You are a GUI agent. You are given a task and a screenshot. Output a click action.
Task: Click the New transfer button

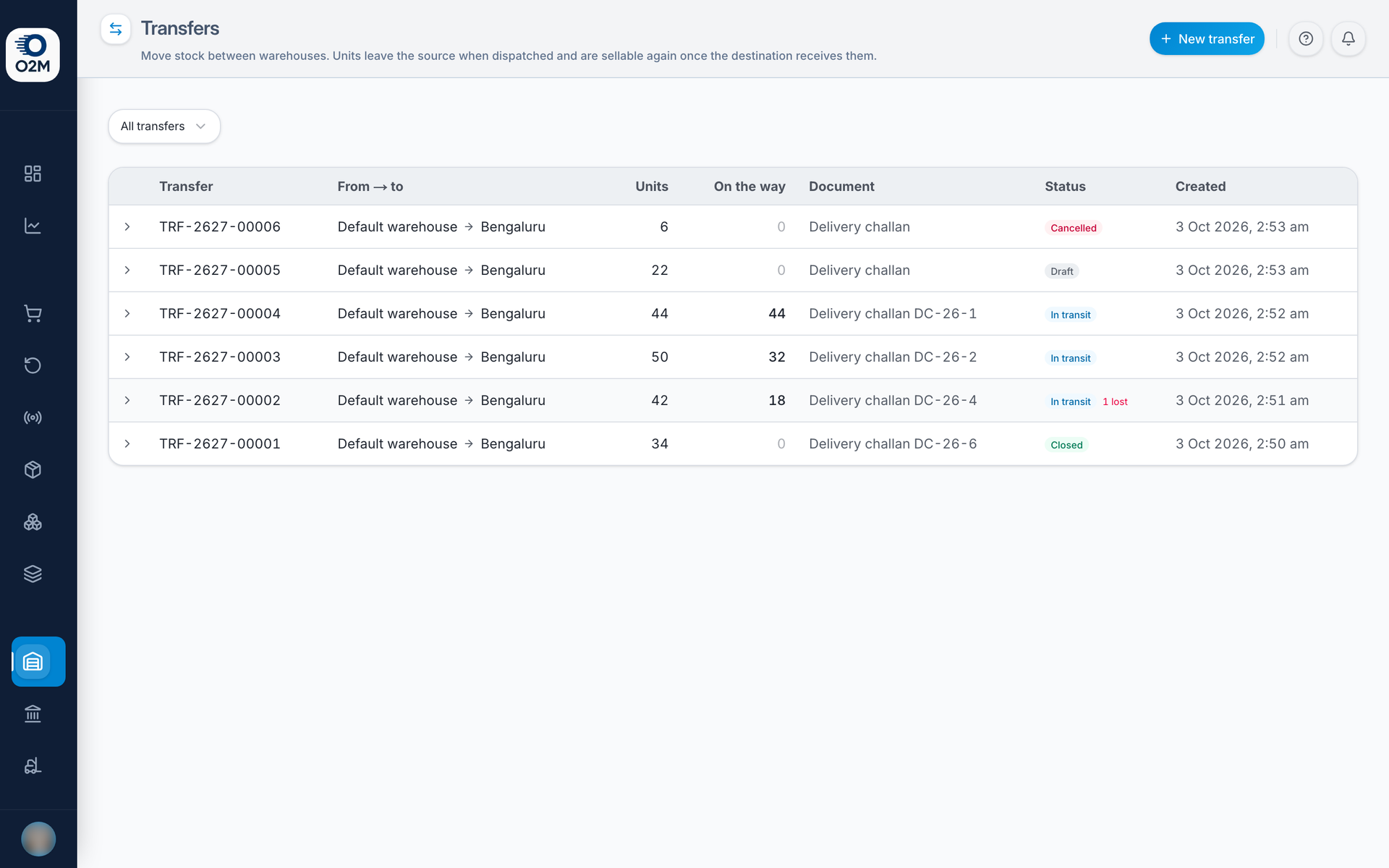point(1207,38)
